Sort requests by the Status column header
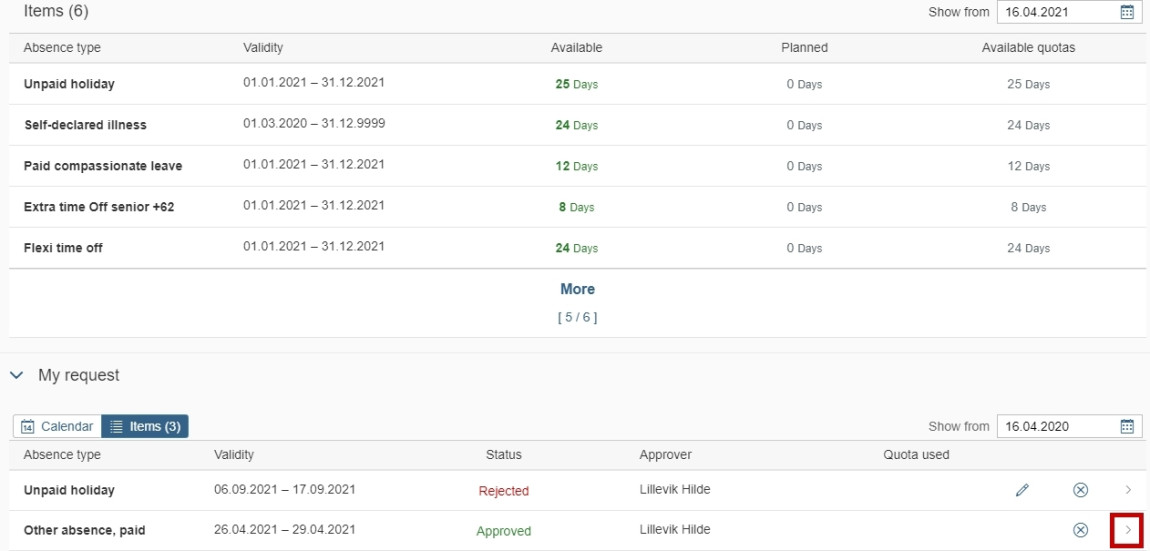 [504, 455]
